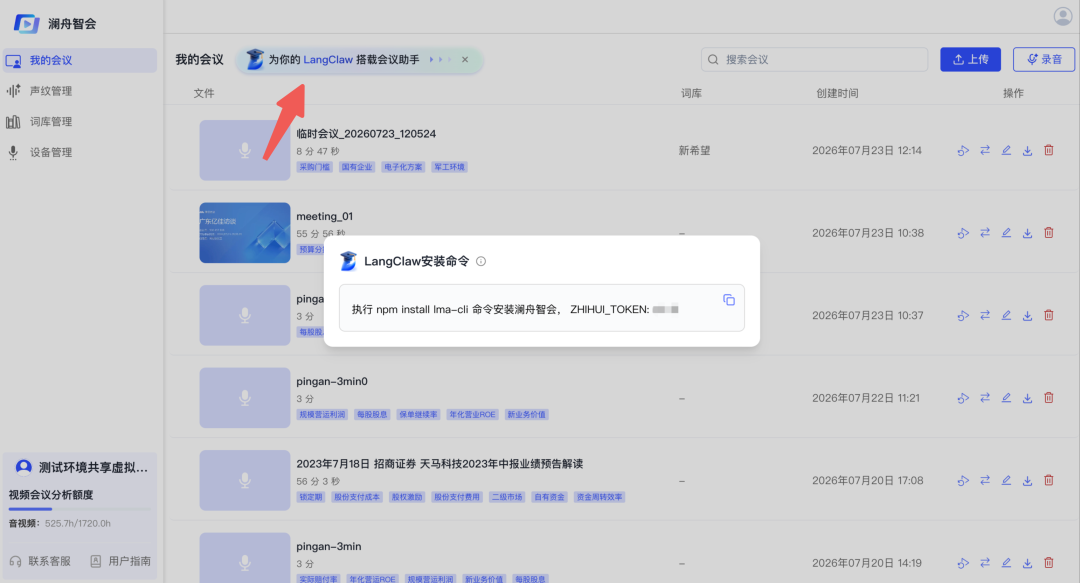Re-run analysis for pingan-3min0
The height and width of the screenshot is (583, 1080).
963,398
